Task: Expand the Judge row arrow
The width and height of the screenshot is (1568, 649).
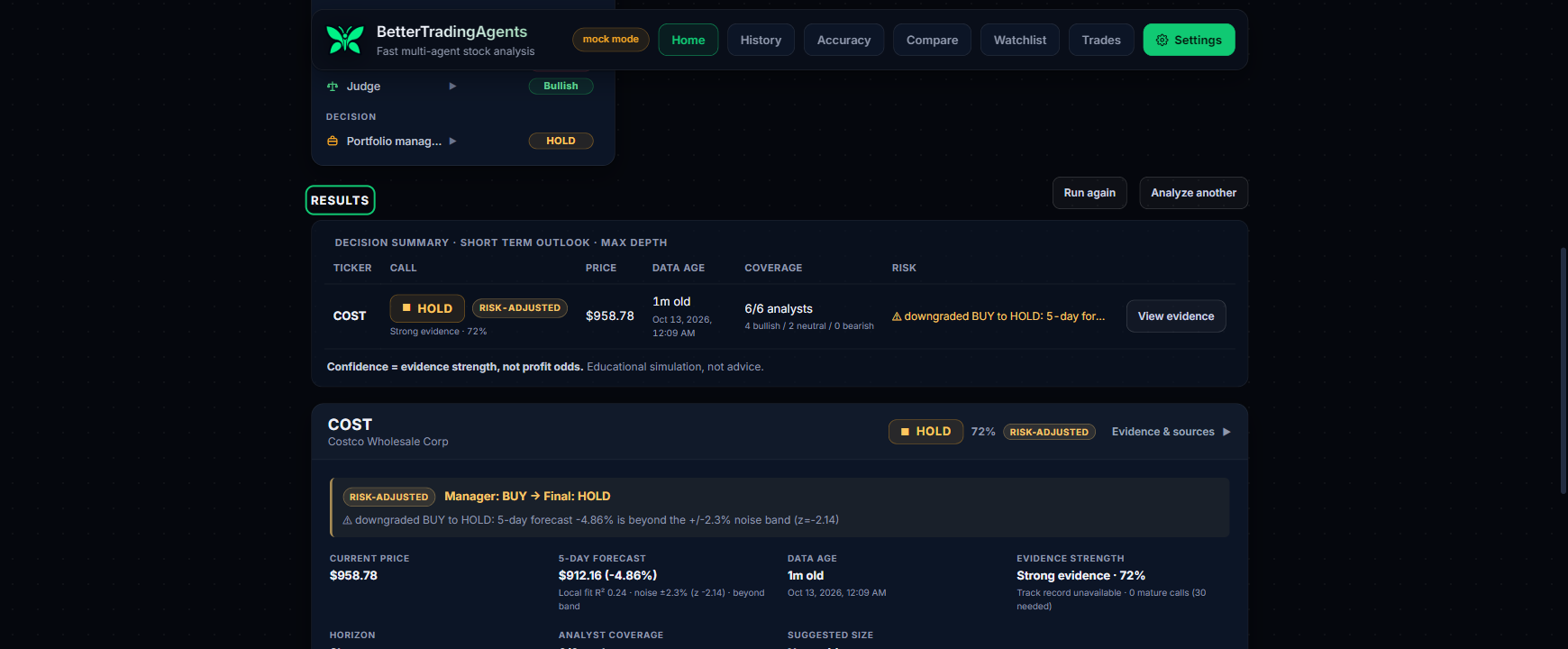Action: (x=452, y=87)
